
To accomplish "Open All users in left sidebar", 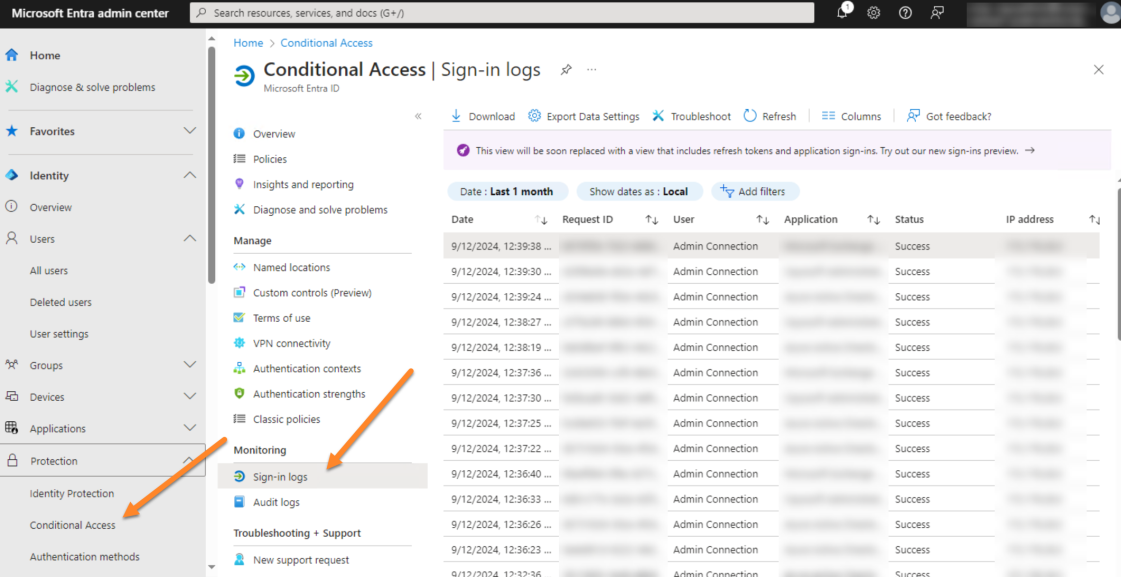I will click(x=49, y=270).
